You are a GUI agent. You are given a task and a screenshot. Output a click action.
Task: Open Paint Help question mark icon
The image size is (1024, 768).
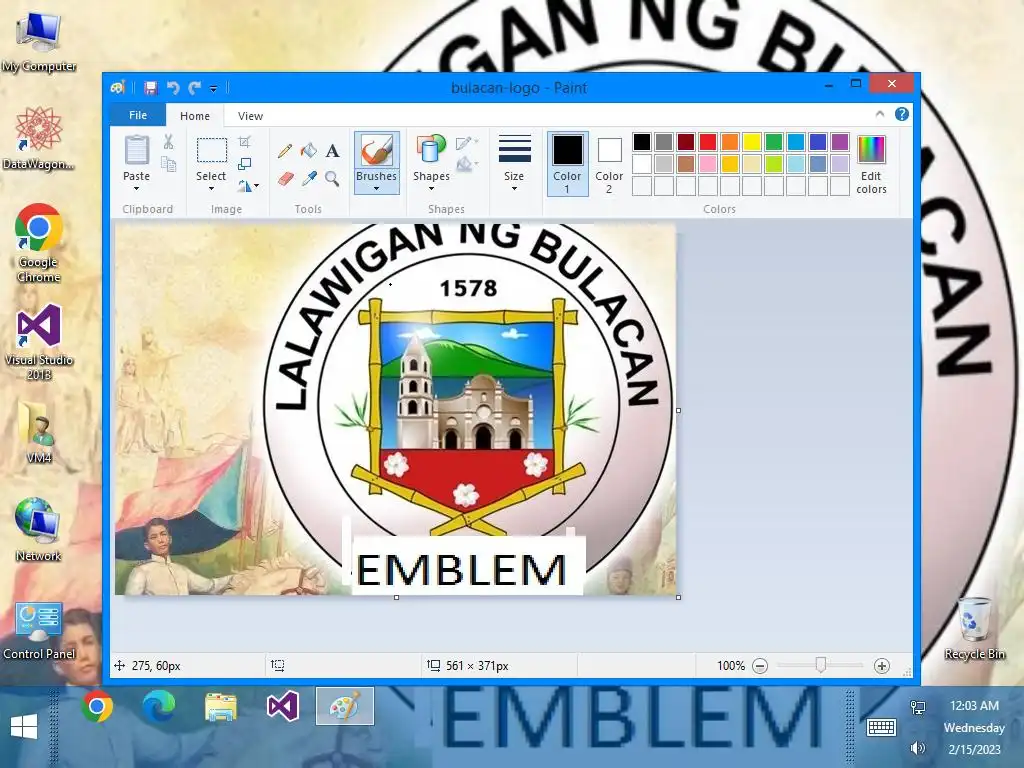[902, 114]
